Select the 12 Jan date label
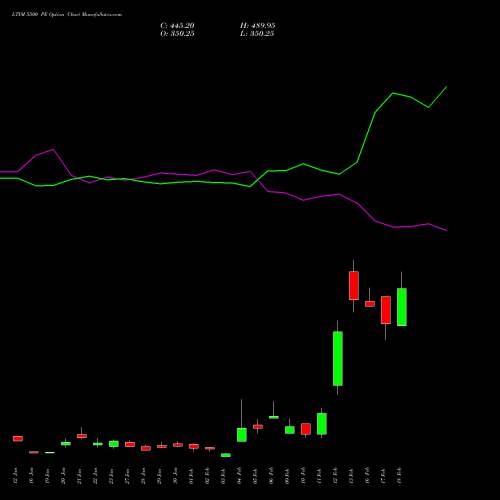The width and height of the screenshot is (500, 500). click(x=15, y=476)
